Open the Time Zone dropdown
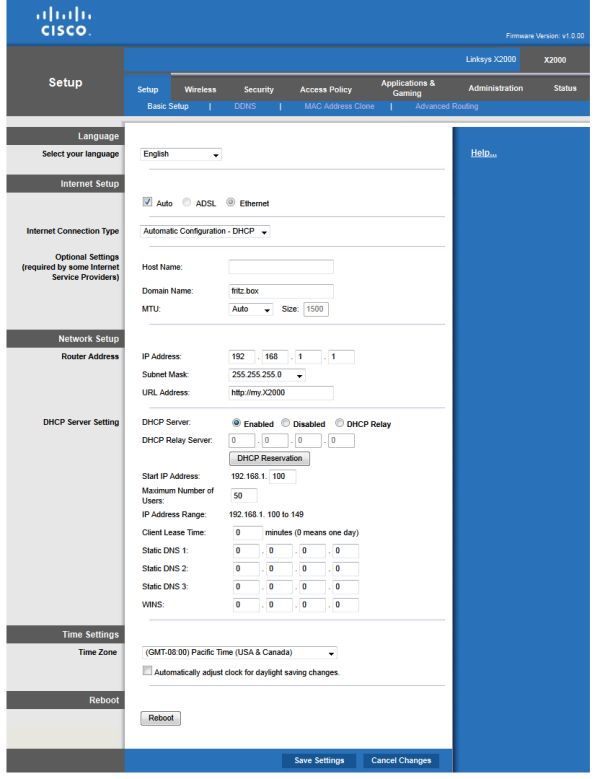This screenshot has height=779, width=600. tap(239, 653)
